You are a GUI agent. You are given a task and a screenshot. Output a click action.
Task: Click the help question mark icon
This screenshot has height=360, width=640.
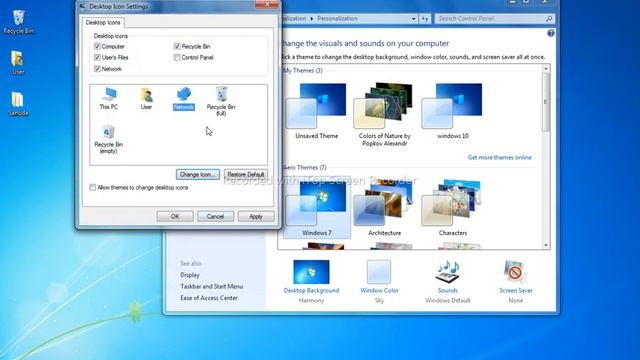point(551,33)
